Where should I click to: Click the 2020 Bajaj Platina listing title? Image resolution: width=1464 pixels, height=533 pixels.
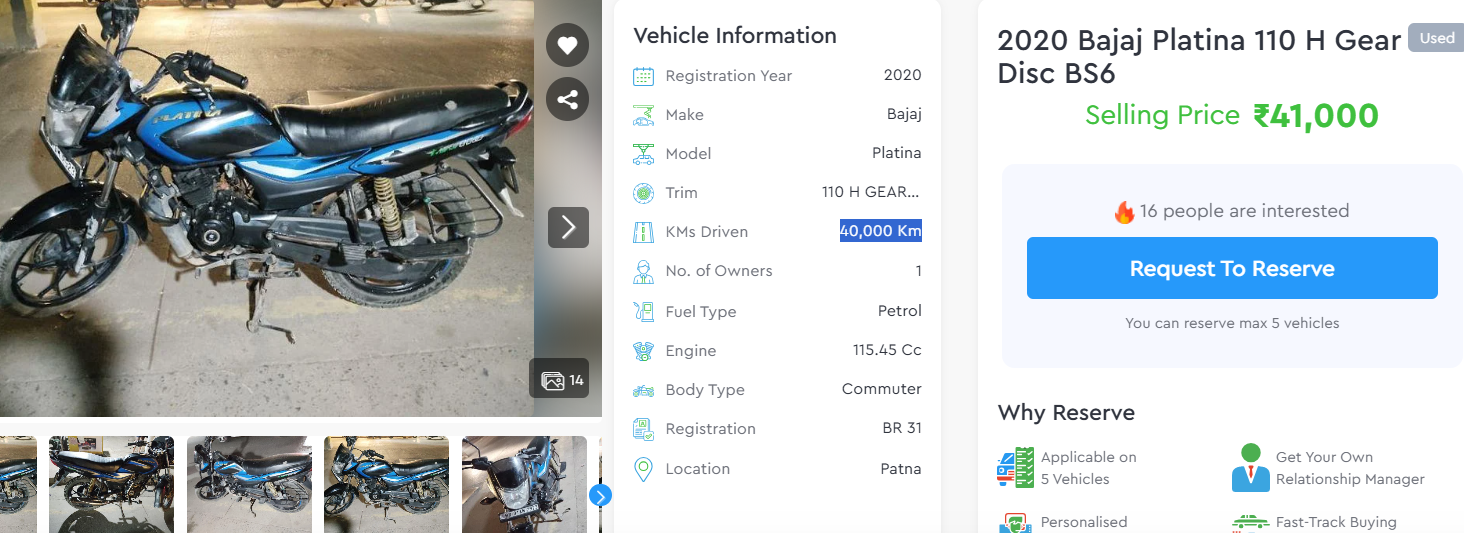1200,57
